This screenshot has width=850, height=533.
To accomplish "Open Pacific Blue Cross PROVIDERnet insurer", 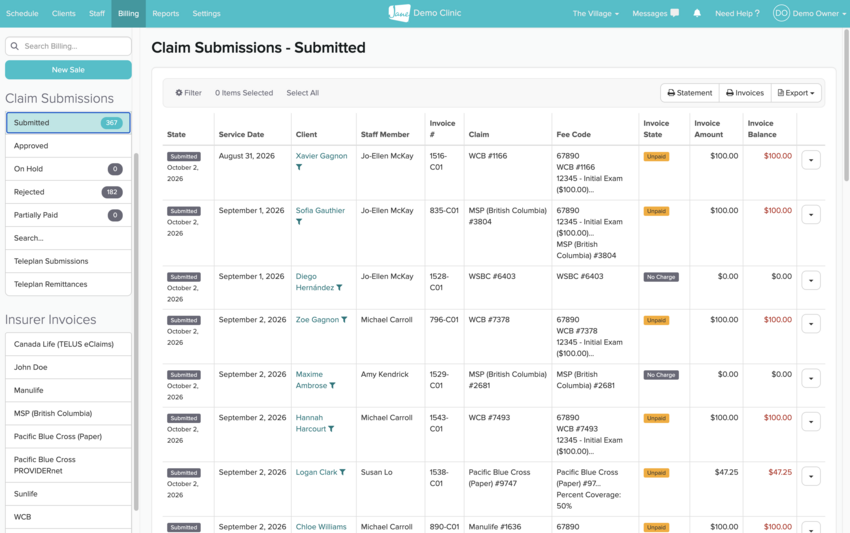I will (x=68, y=465).
